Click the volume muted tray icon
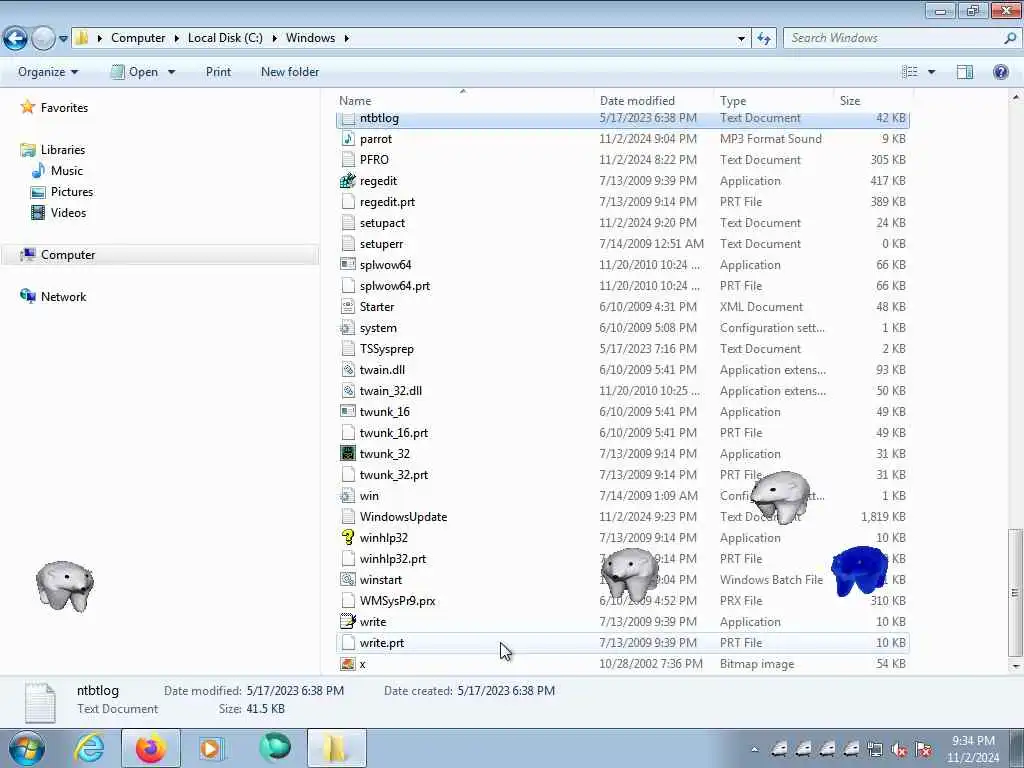Image resolution: width=1024 pixels, height=768 pixels. coord(900,750)
